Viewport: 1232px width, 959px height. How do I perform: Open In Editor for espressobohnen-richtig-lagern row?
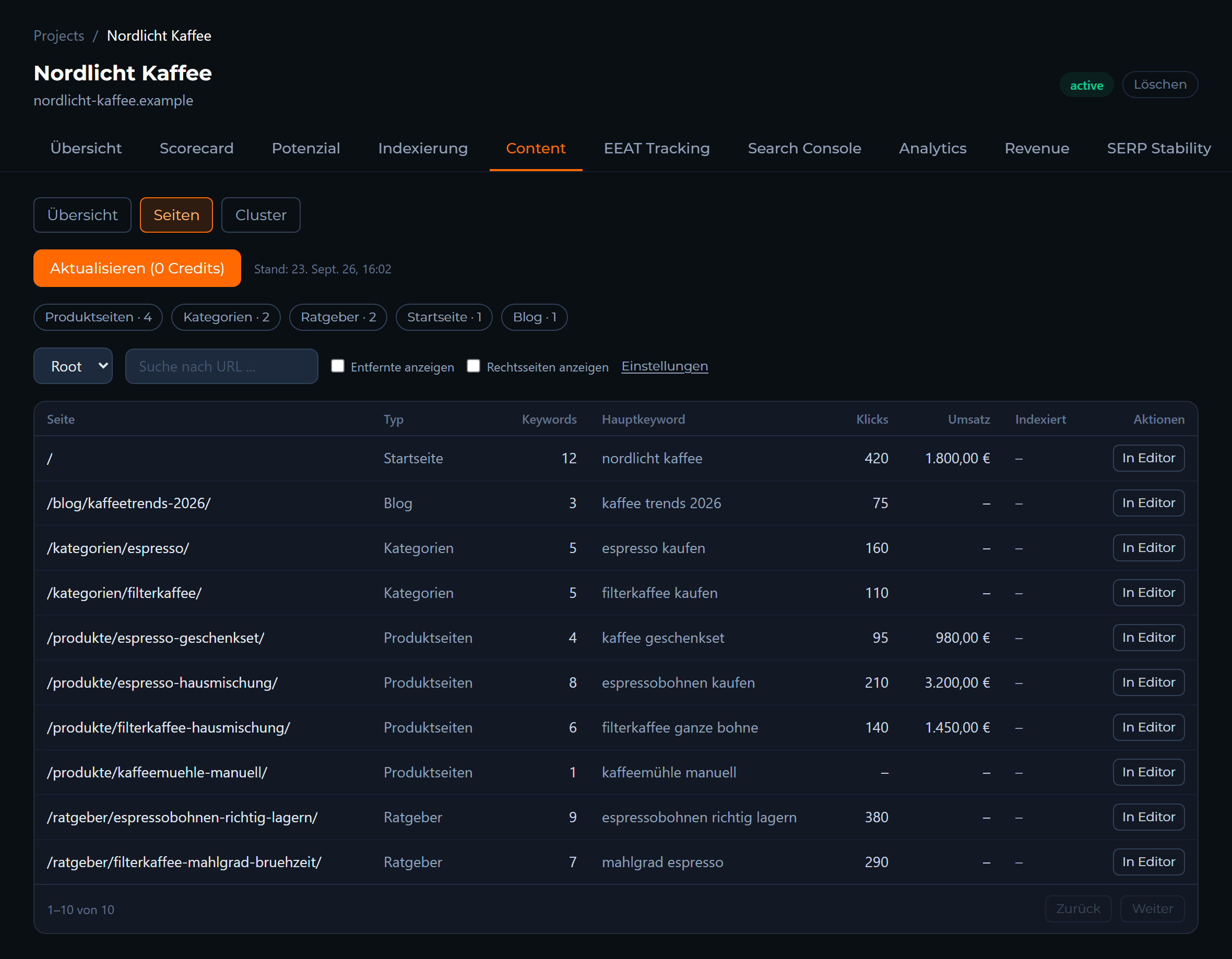point(1148,817)
